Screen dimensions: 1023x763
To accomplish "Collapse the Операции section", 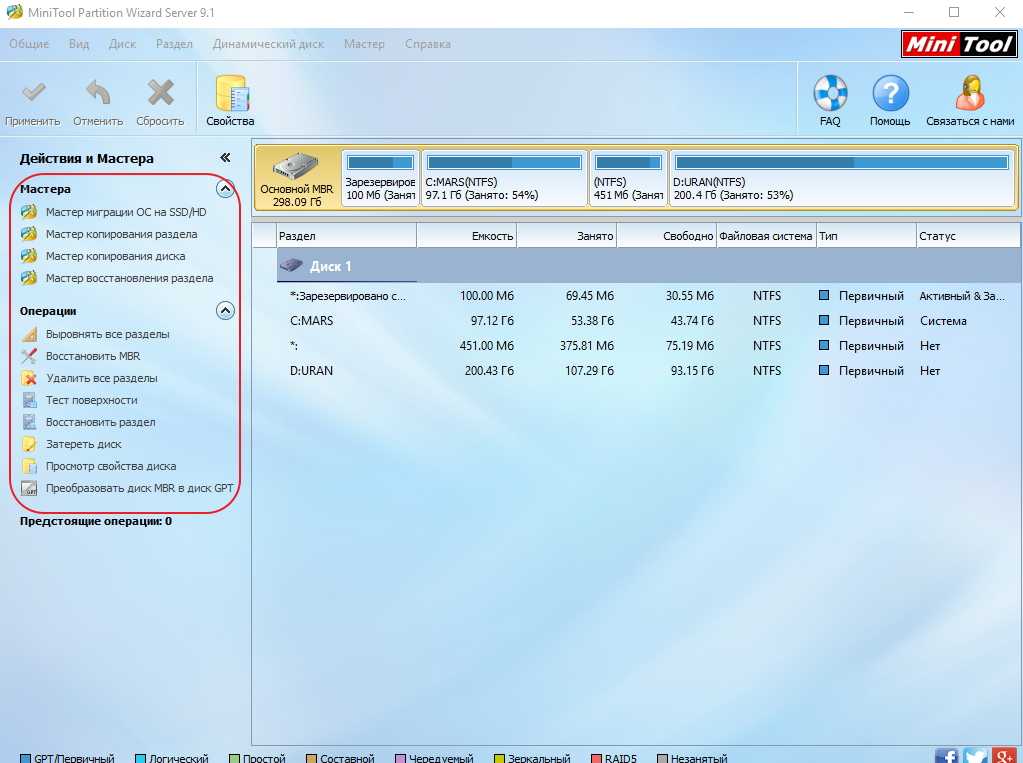I will coord(226,311).
